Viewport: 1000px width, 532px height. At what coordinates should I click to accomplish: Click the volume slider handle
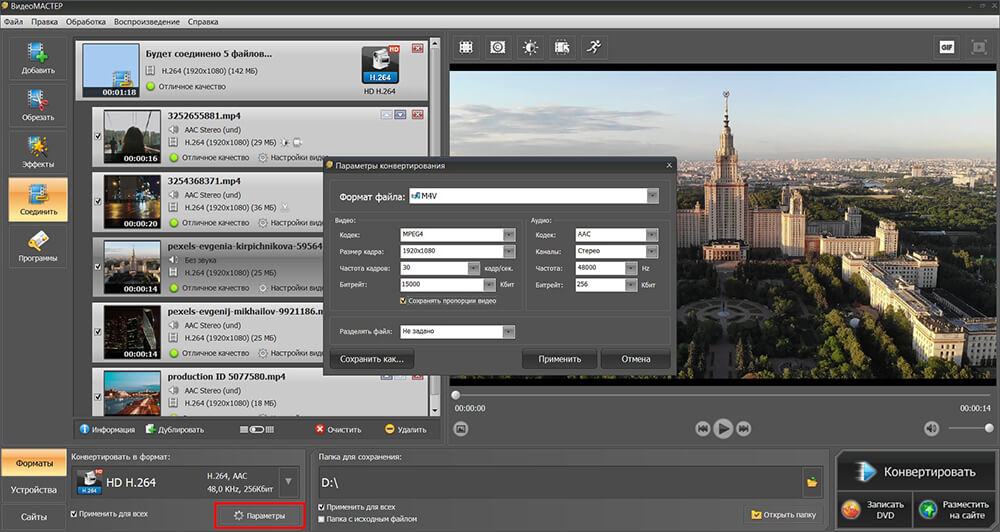pos(989,428)
